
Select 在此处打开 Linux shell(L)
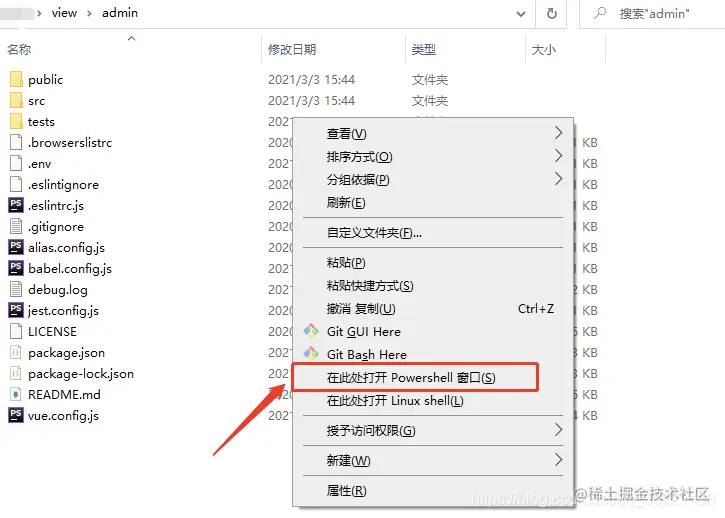pos(433,401)
